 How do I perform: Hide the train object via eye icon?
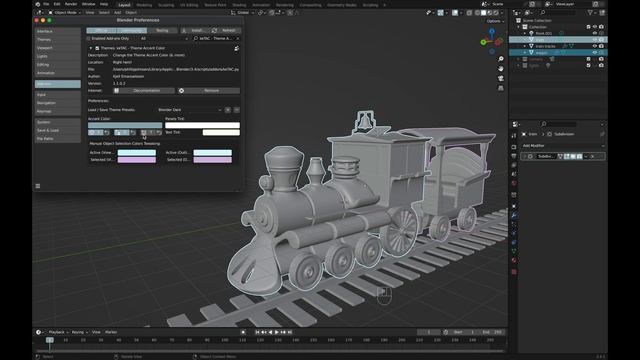click(595, 40)
